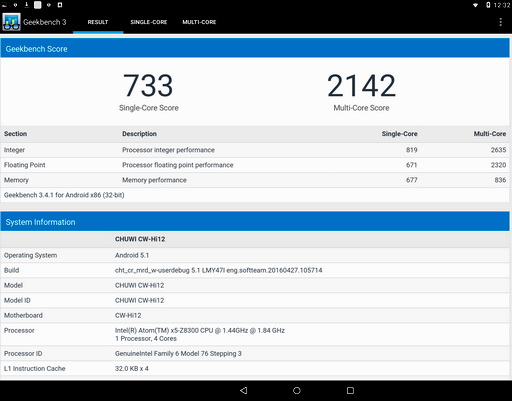Tap the battery status icon
The width and height of the screenshot is (512, 401).
pos(488,5)
